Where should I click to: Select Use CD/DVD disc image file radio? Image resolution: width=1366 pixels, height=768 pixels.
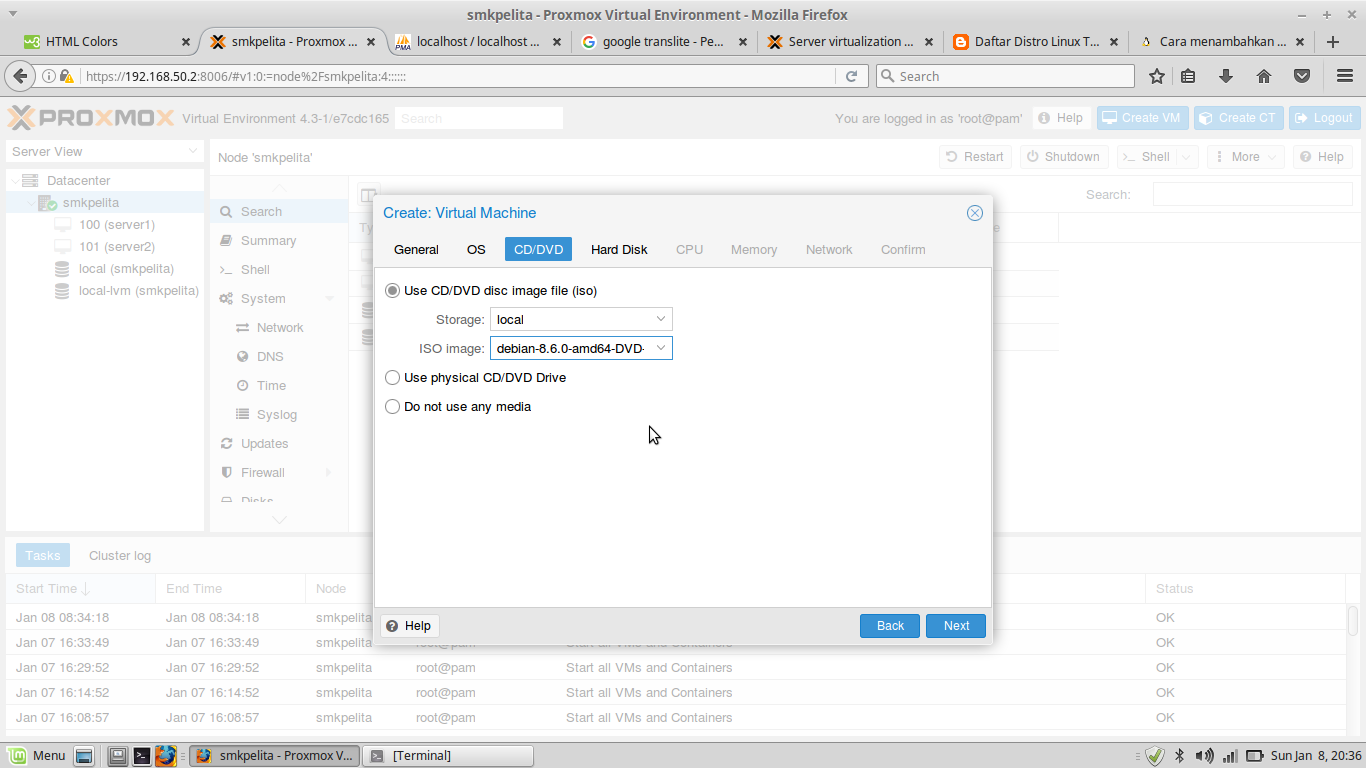tap(392, 291)
